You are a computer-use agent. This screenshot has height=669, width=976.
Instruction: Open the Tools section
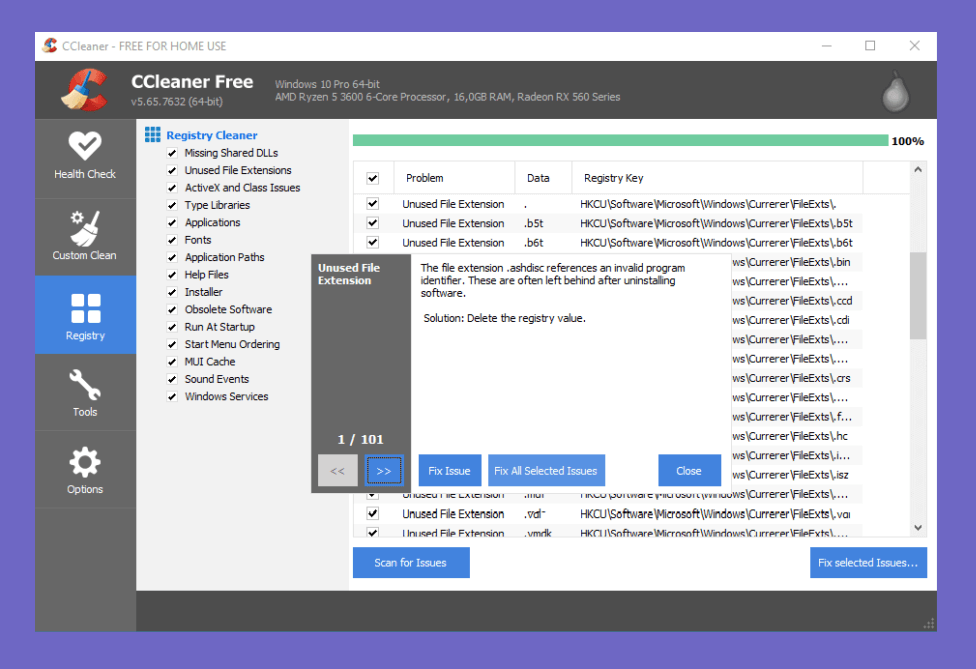[85, 392]
